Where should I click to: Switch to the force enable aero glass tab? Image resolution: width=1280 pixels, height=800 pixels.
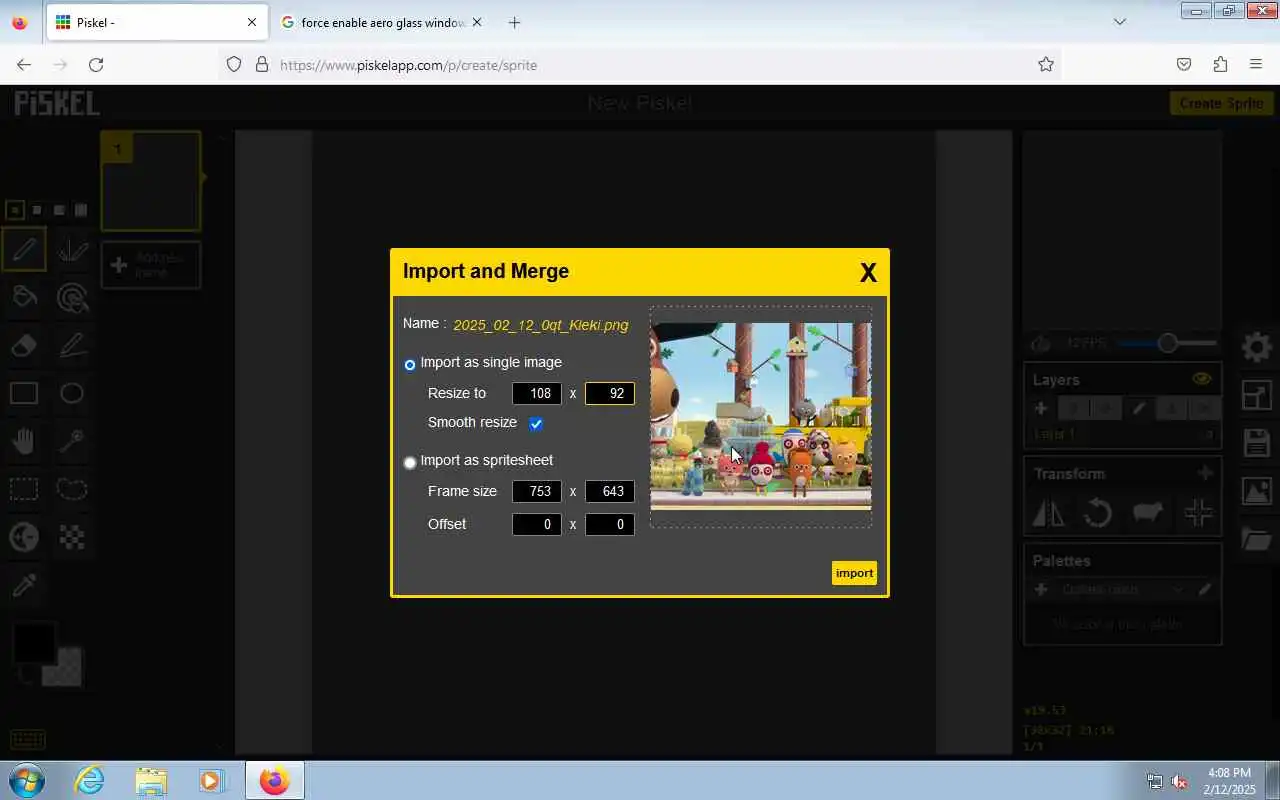[x=383, y=22]
